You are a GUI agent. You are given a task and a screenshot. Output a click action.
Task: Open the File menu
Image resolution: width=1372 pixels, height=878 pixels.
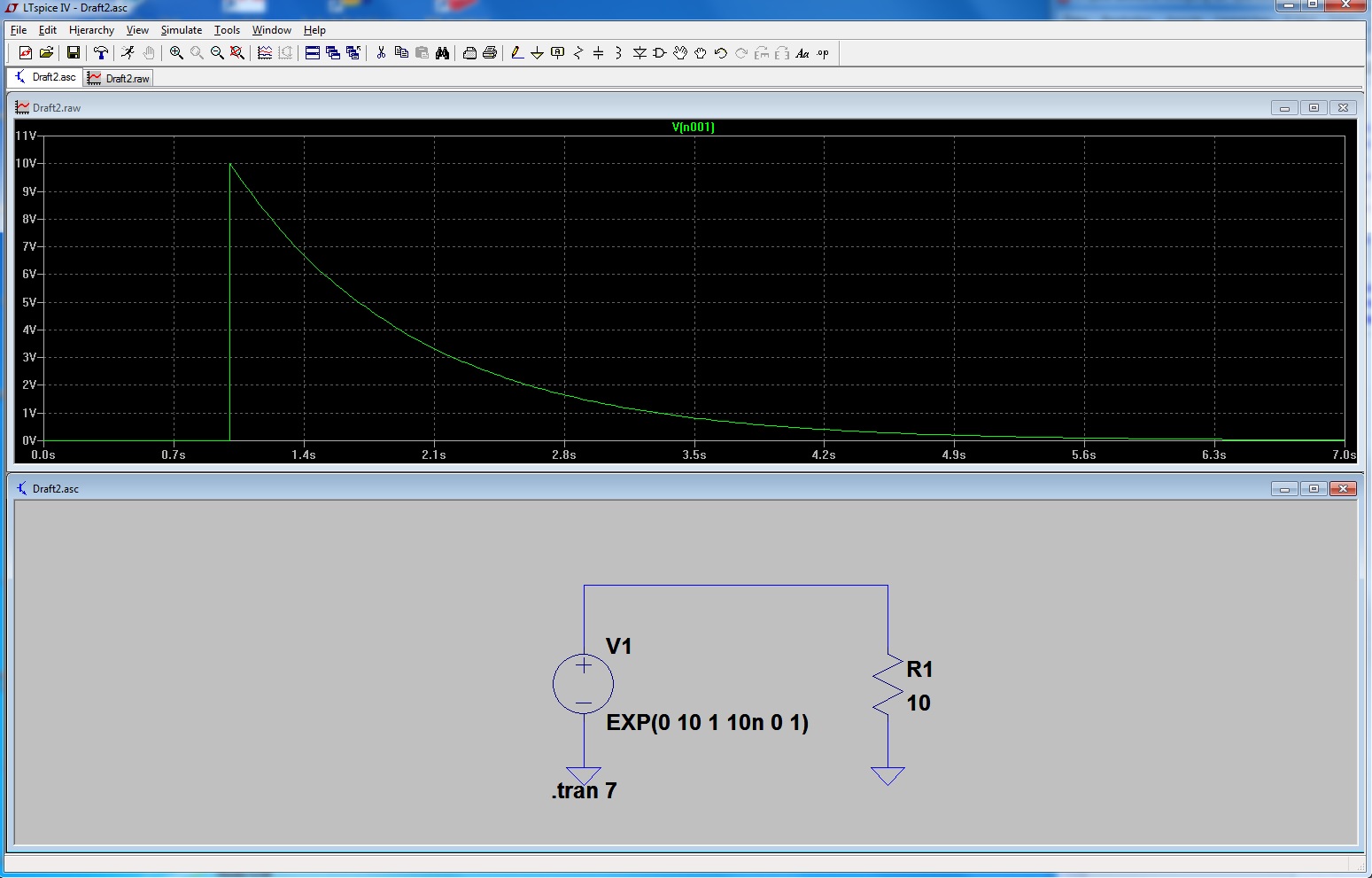click(19, 30)
